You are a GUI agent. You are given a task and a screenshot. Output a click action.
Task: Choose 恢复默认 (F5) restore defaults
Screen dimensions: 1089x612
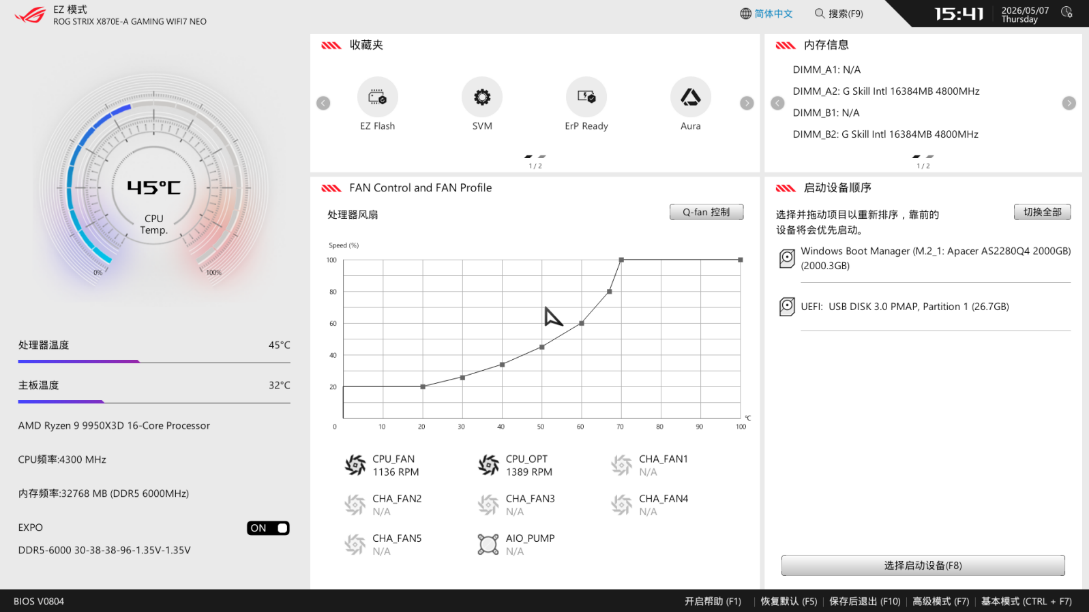(788, 602)
